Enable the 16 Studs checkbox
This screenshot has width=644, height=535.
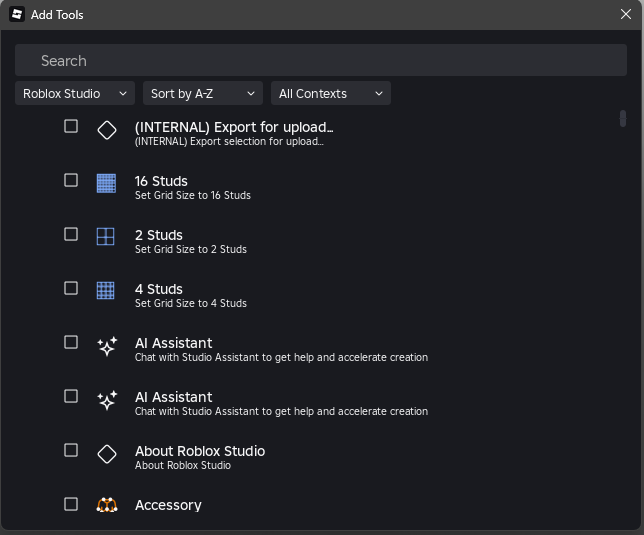(x=71, y=180)
